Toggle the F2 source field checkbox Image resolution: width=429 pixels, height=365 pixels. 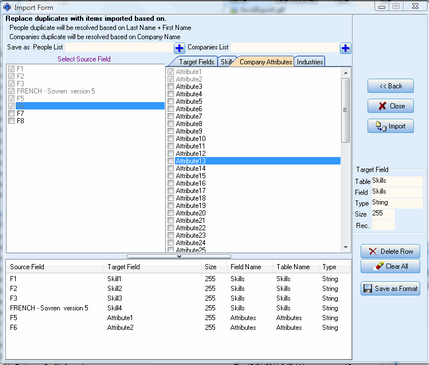point(12,76)
